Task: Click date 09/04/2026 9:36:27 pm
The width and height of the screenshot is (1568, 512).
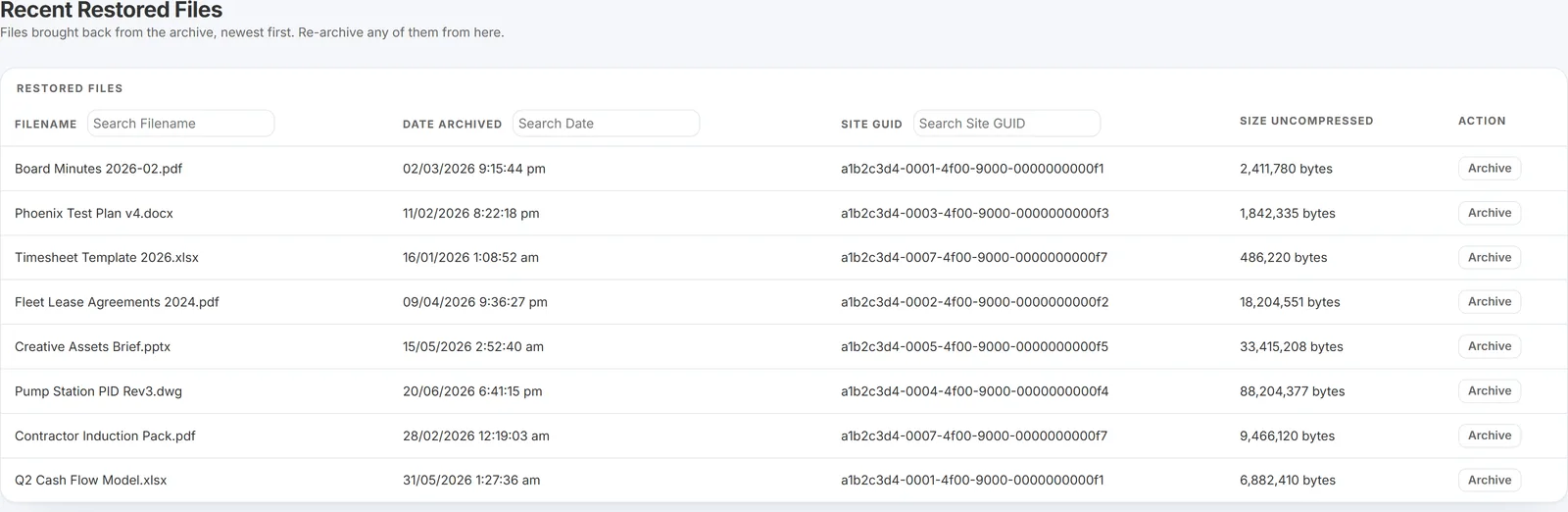Action: click(x=475, y=302)
